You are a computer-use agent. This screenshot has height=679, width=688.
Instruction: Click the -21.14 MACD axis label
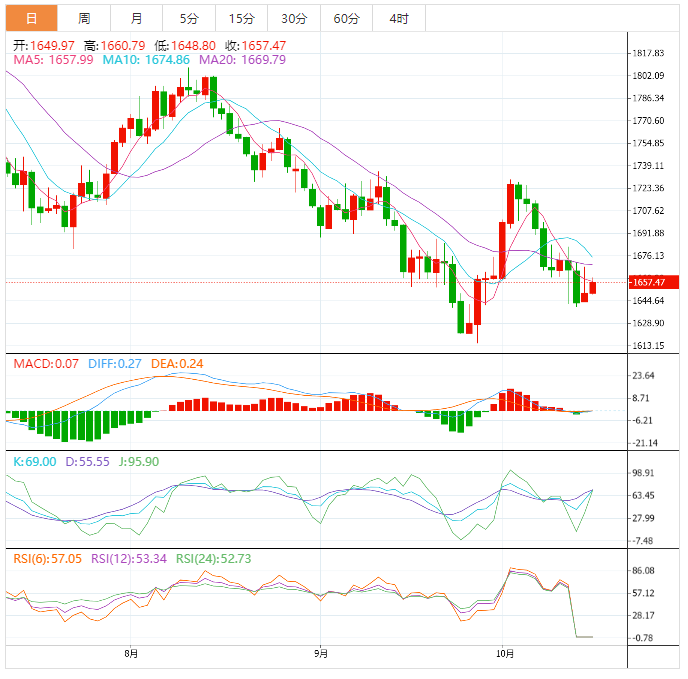coord(645,443)
